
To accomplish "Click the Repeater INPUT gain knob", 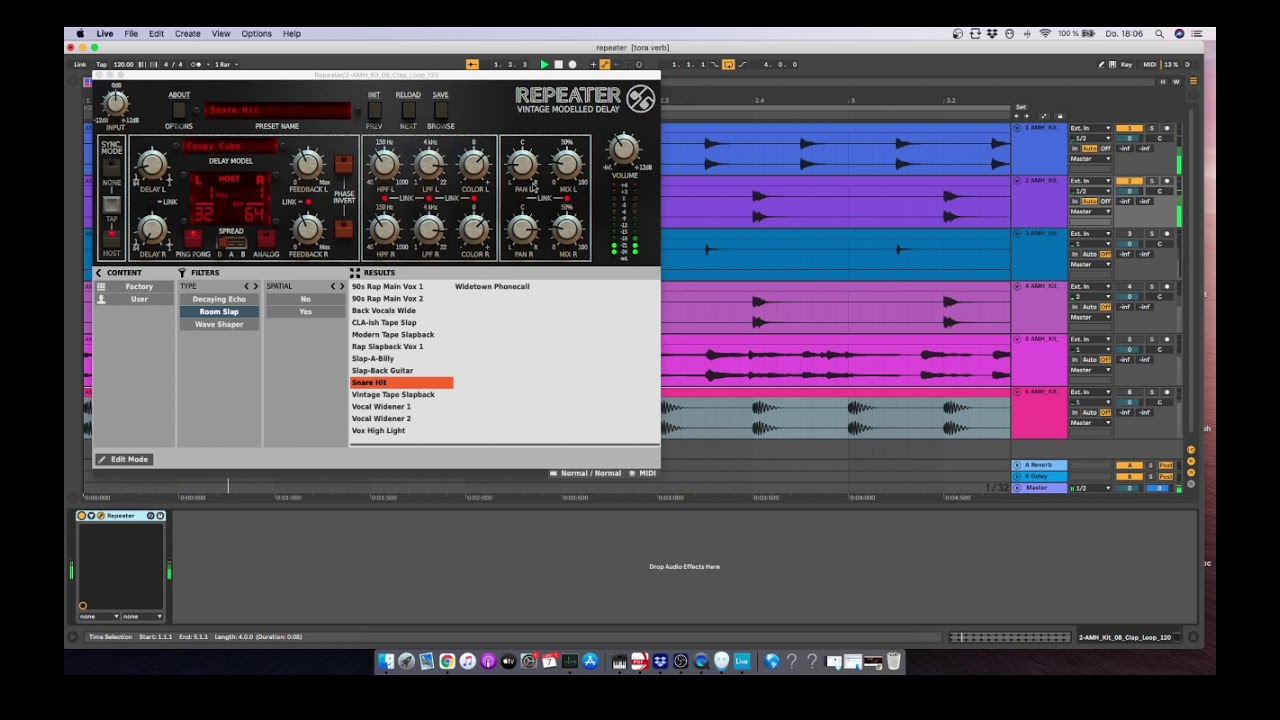I will coord(116,103).
